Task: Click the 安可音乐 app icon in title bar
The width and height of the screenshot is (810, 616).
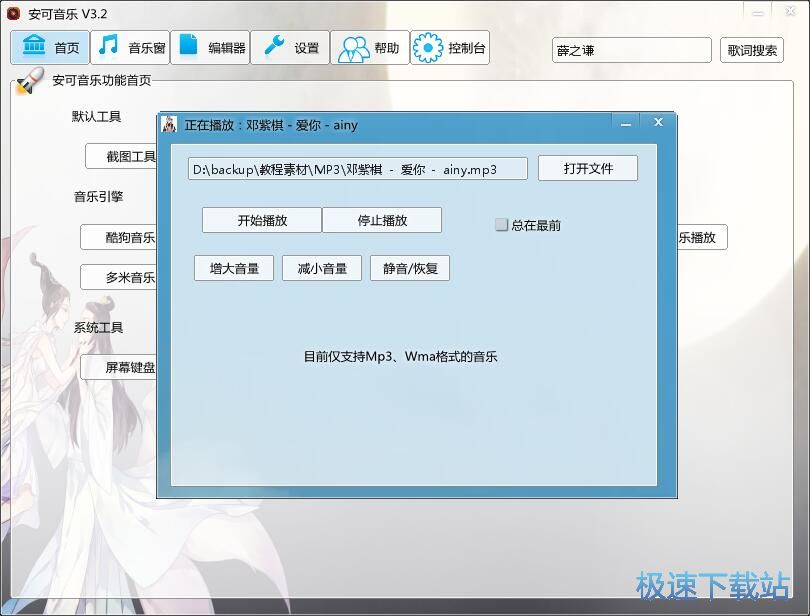Action: click(x=13, y=13)
